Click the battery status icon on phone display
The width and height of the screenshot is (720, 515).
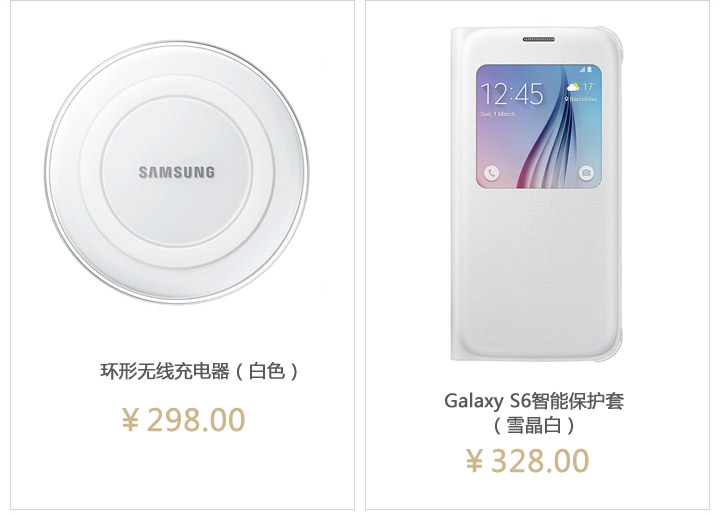(x=589, y=70)
